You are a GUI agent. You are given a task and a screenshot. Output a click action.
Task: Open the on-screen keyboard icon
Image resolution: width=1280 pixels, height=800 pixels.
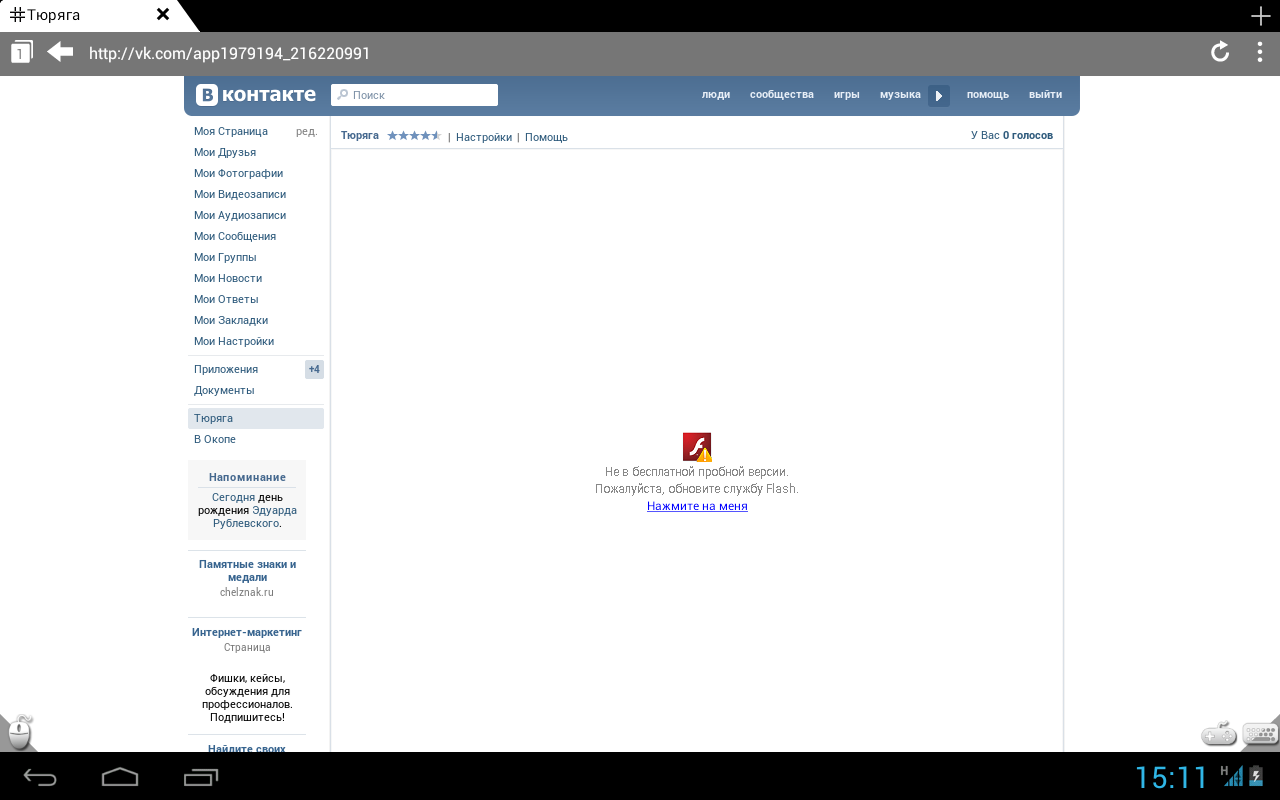(x=1261, y=735)
